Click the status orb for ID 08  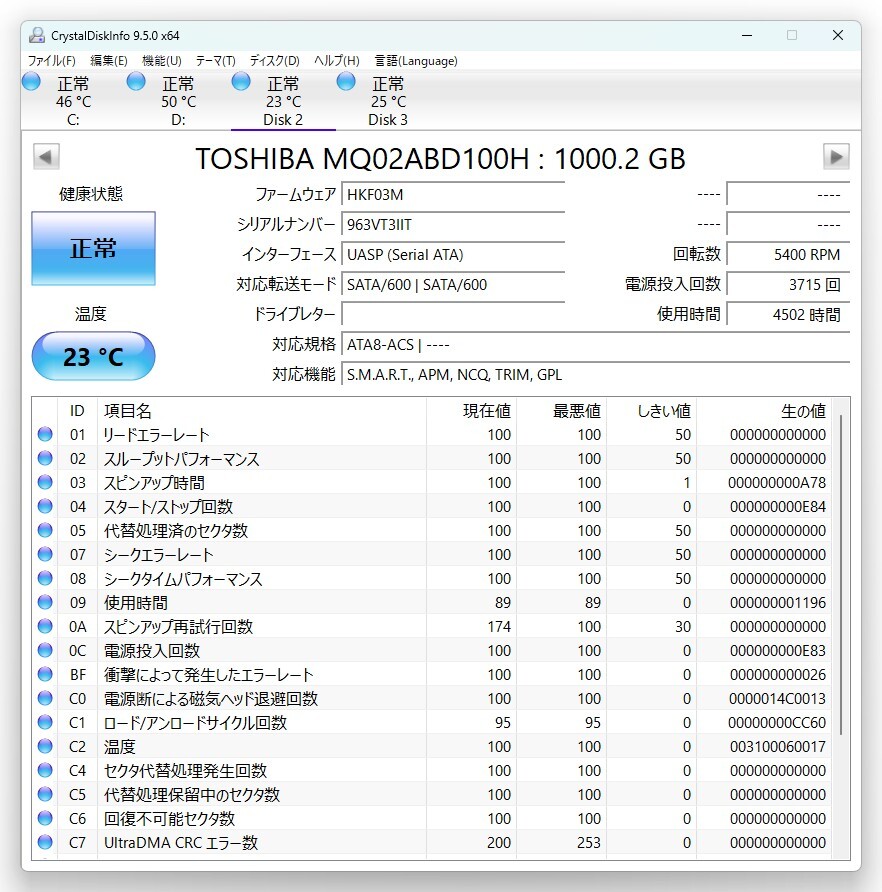pos(45,579)
